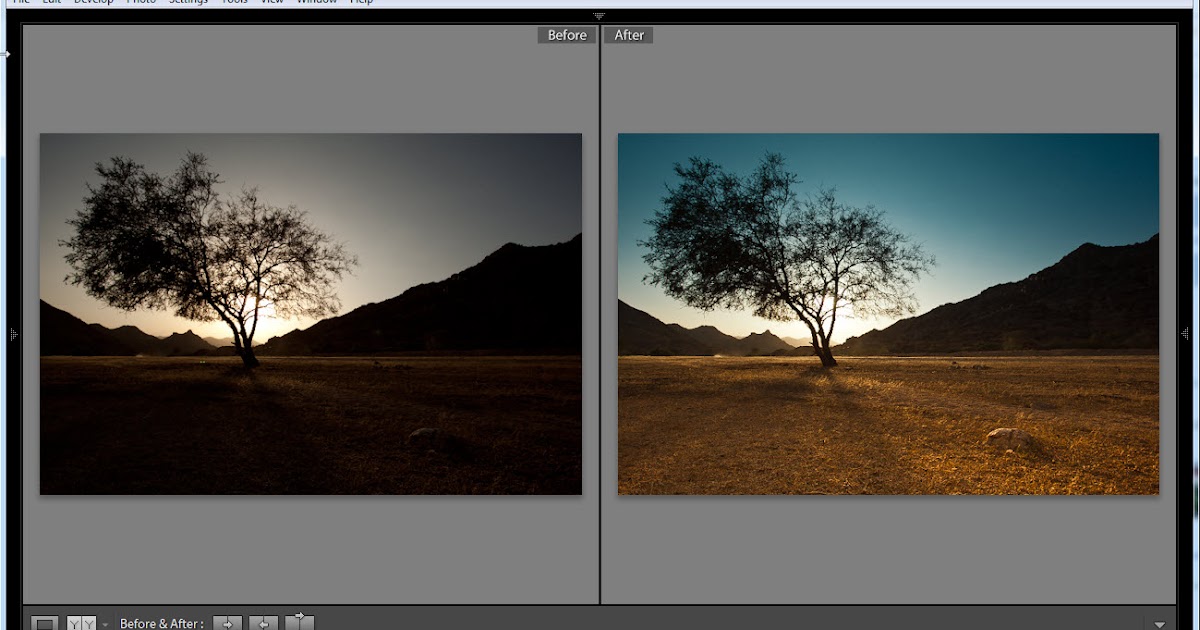The height and width of the screenshot is (630, 1200).
Task: Open the Window menu
Action: (x=317, y=2)
